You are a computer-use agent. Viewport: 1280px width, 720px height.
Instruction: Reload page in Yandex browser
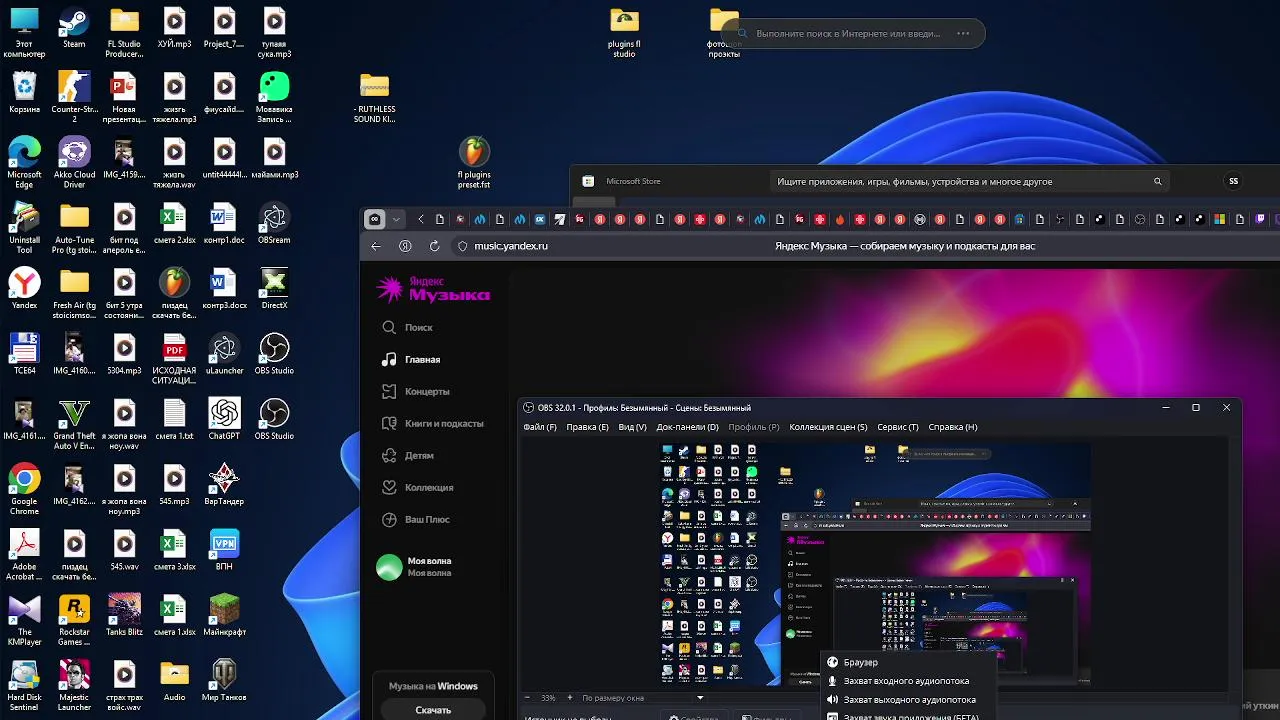(435, 246)
